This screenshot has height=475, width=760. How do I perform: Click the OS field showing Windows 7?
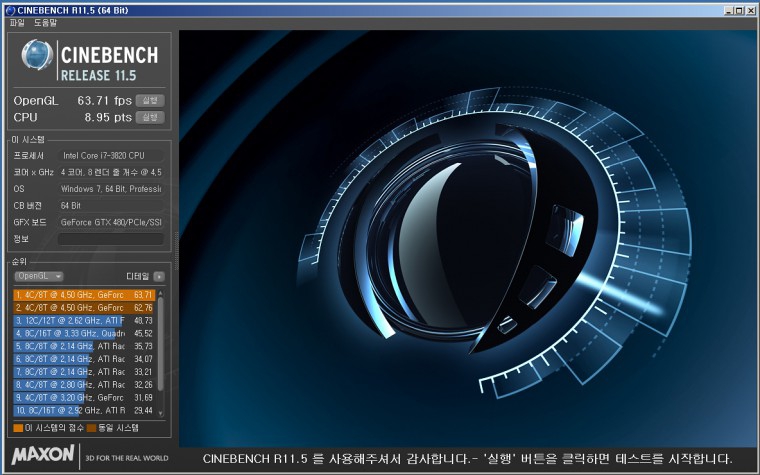[111, 189]
